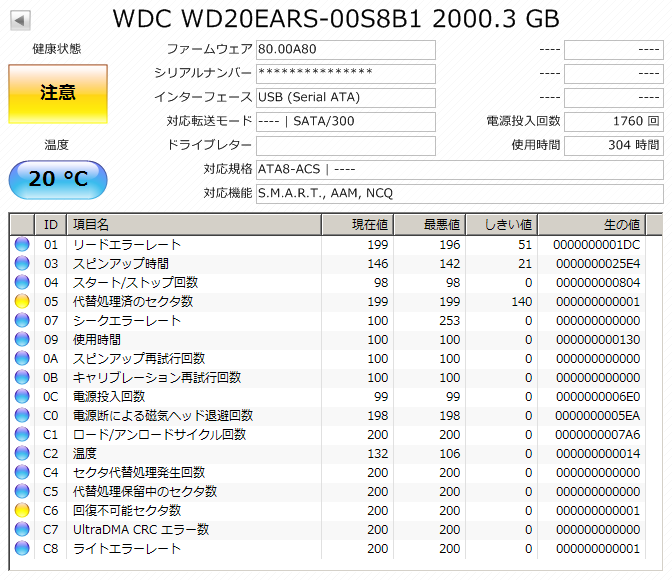Viewport: 672px width, 580px height.
Task: Click raw value 000000000130
Action: tap(598, 339)
